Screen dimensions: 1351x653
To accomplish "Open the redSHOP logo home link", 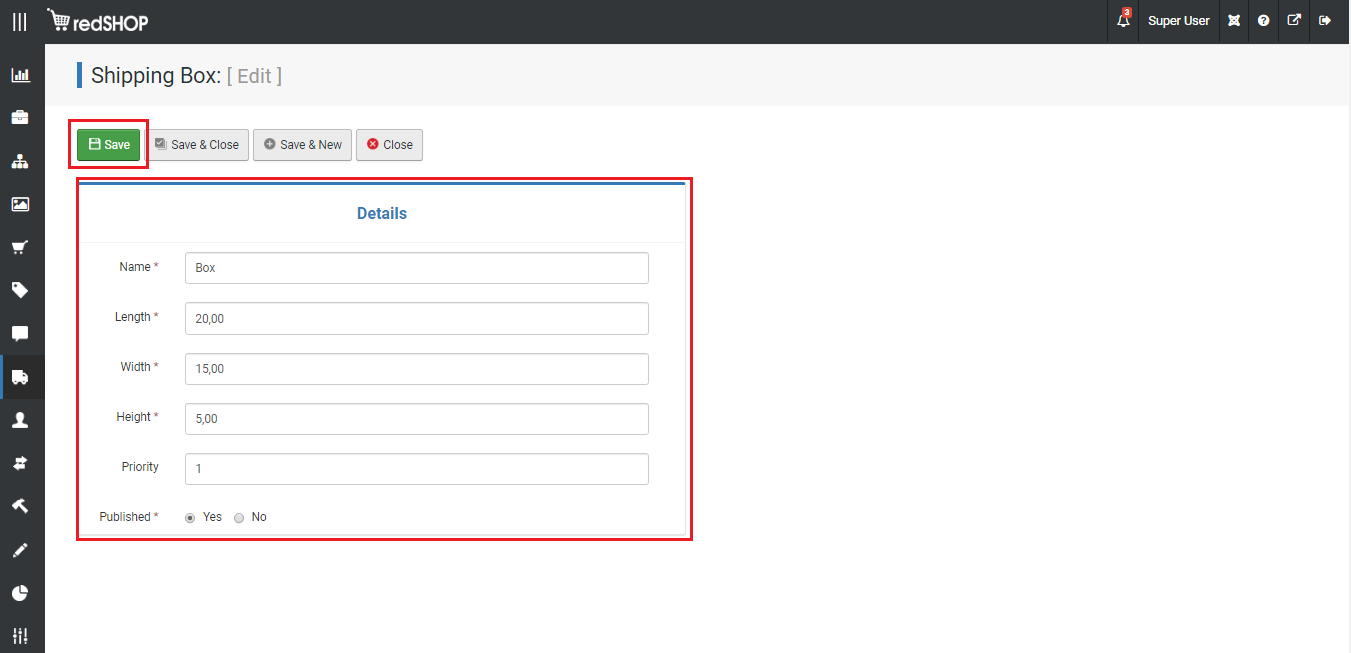I will tap(98, 21).
